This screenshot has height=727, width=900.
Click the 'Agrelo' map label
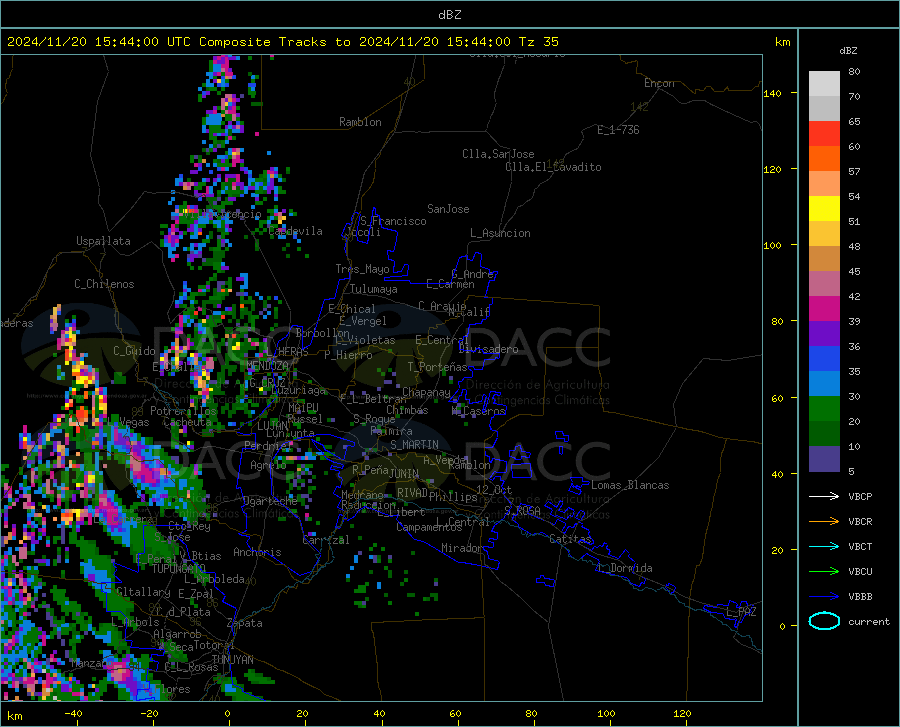click(x=268, y=465)
